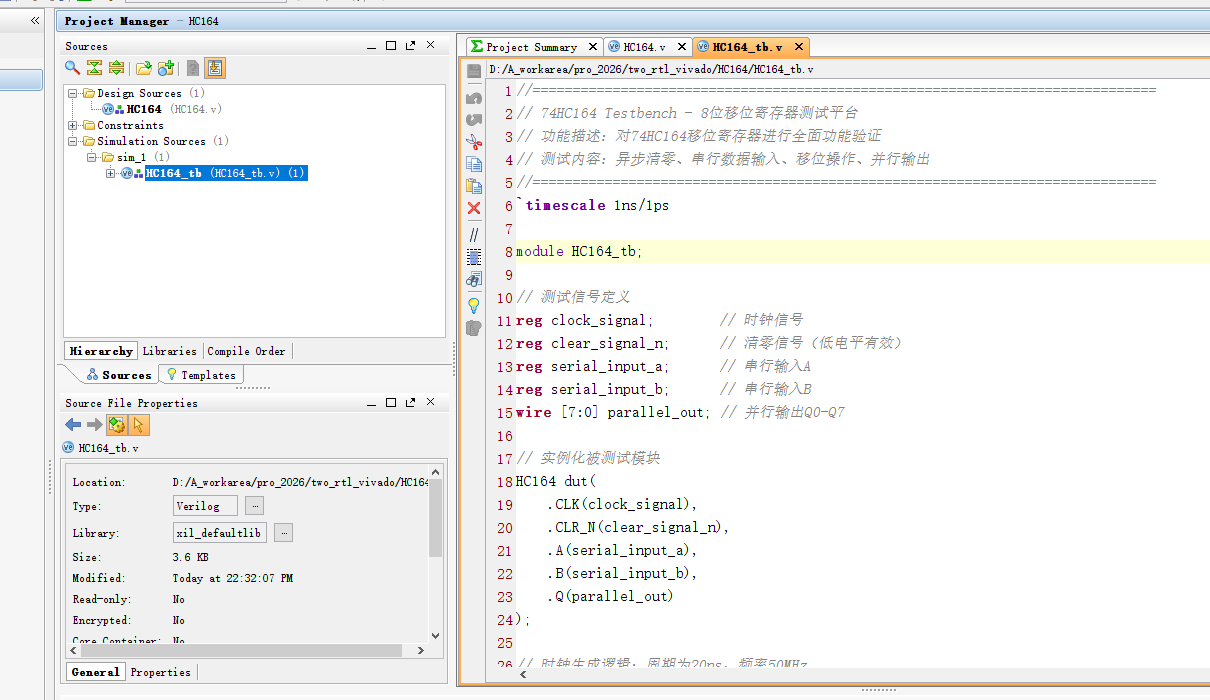Click the light bulb language templates icon
1210x700 pixels.
tap(474, 305)
